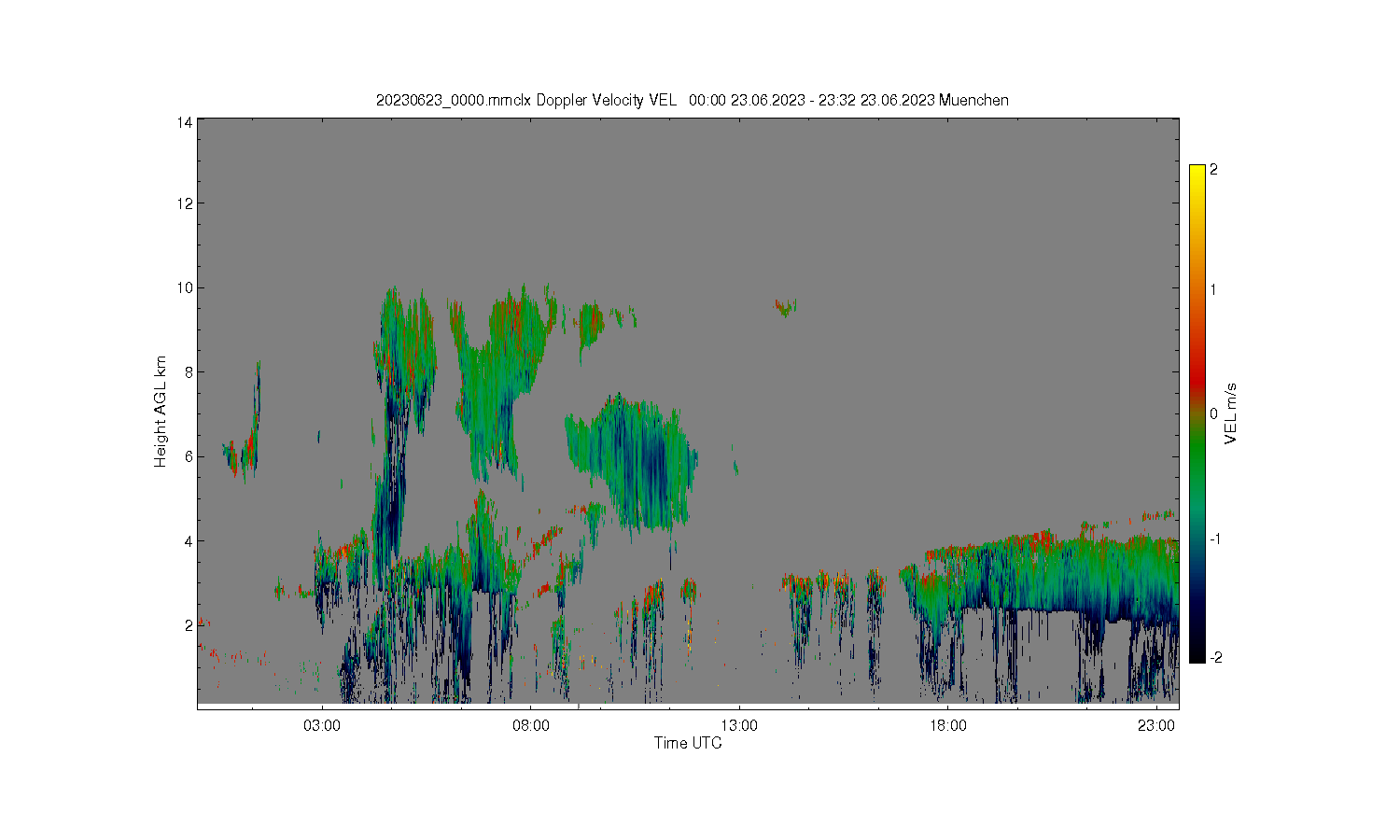Click the plot title text at top
Viewport: 1400px width, 840px height.
(692, 100)
